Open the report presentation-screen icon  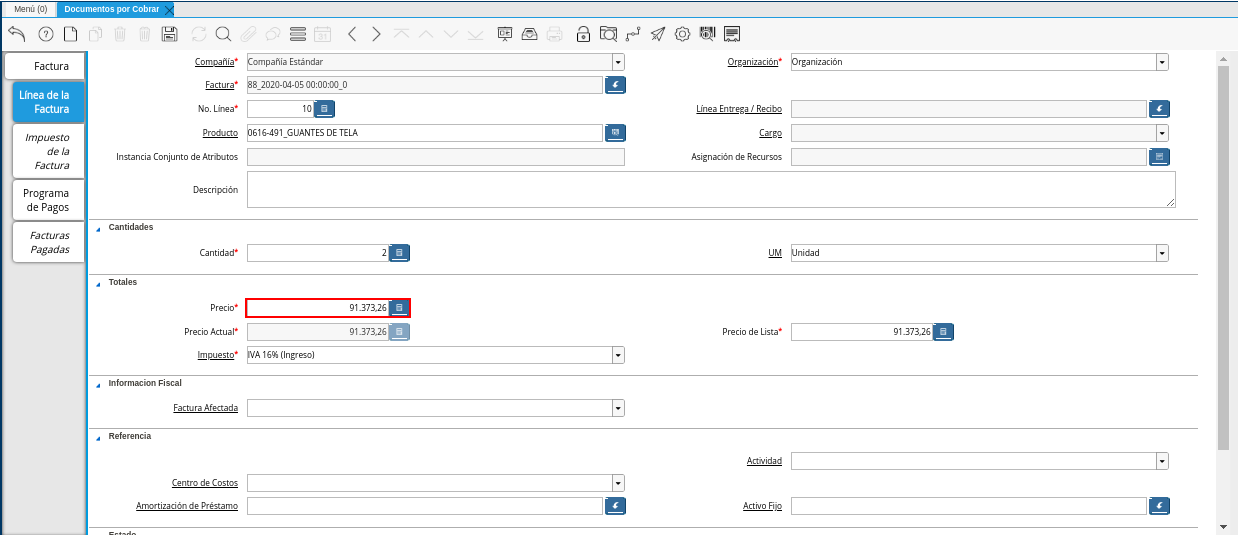tap(505, 34)
